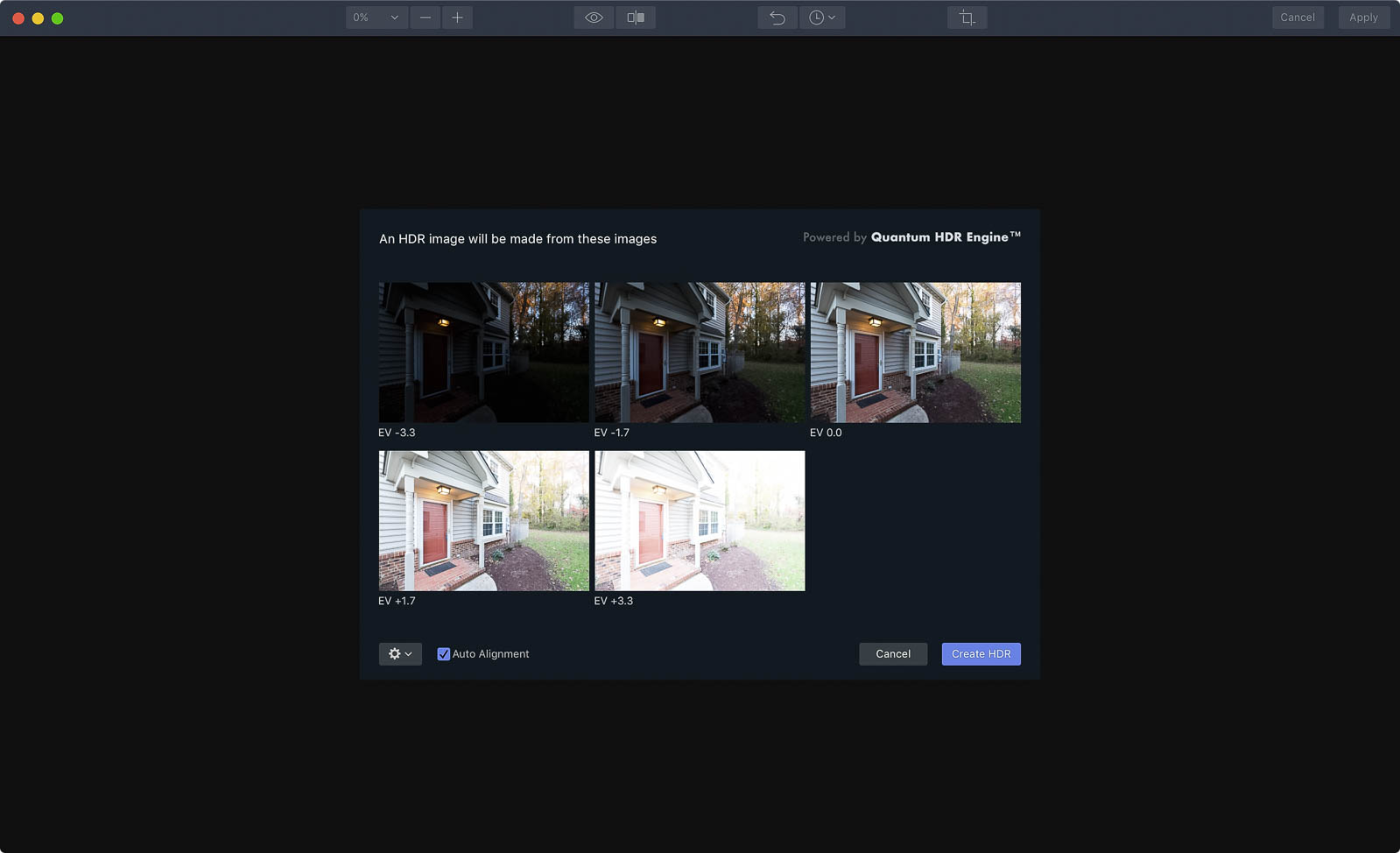Toggle the eye preview icon
Image resolution: width=1400 pixels, height=853 pixels.
pos(594,18)
